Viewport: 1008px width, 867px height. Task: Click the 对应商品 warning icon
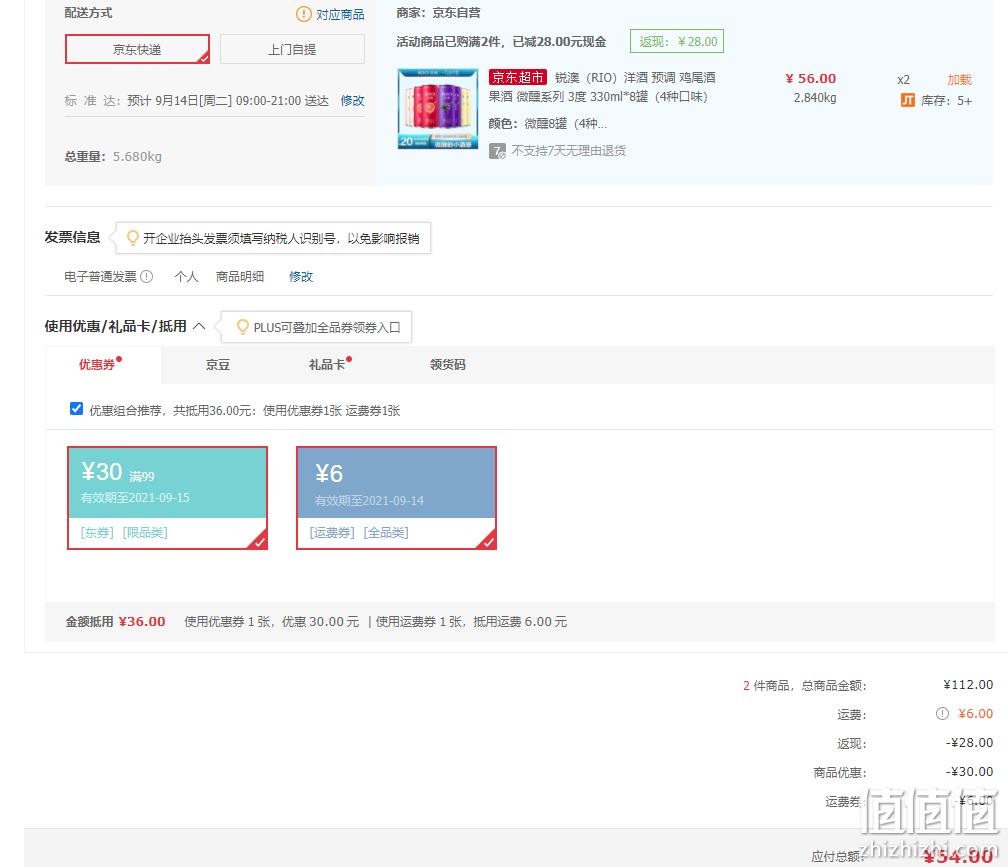click(303, 13)
